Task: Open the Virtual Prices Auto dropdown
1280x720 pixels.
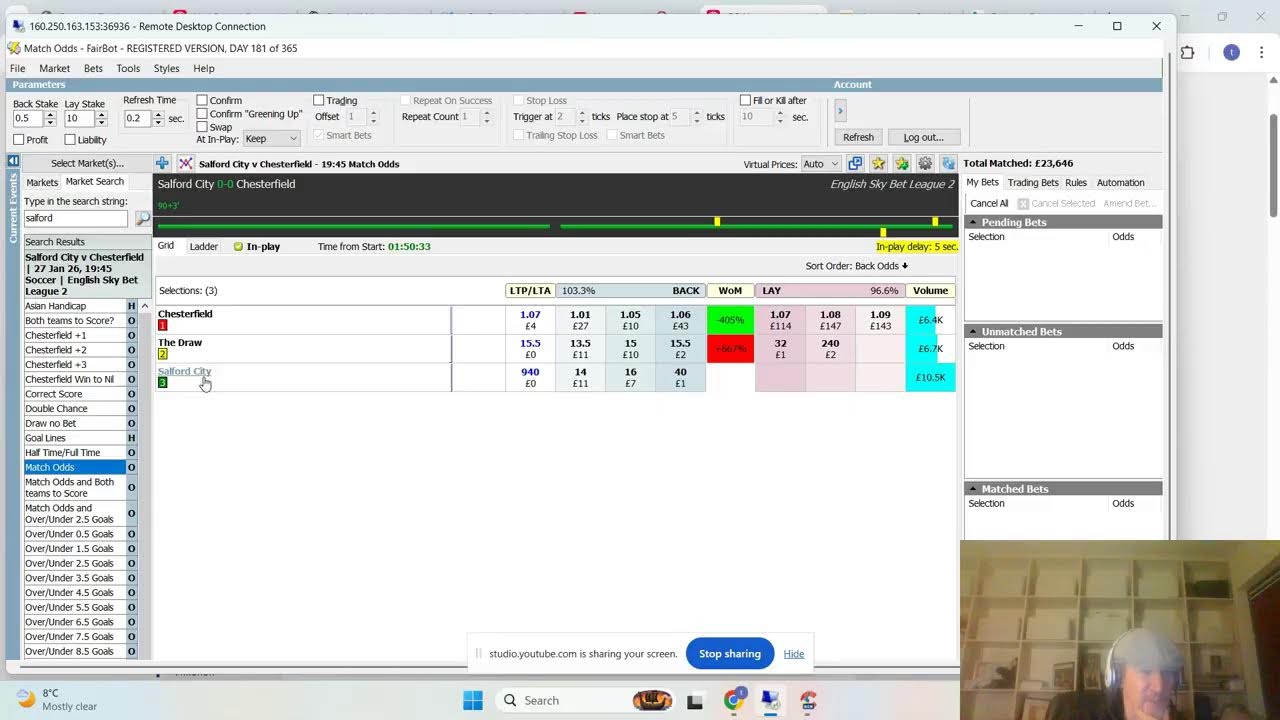Action: pyautogui.click(x=820, y=164)
